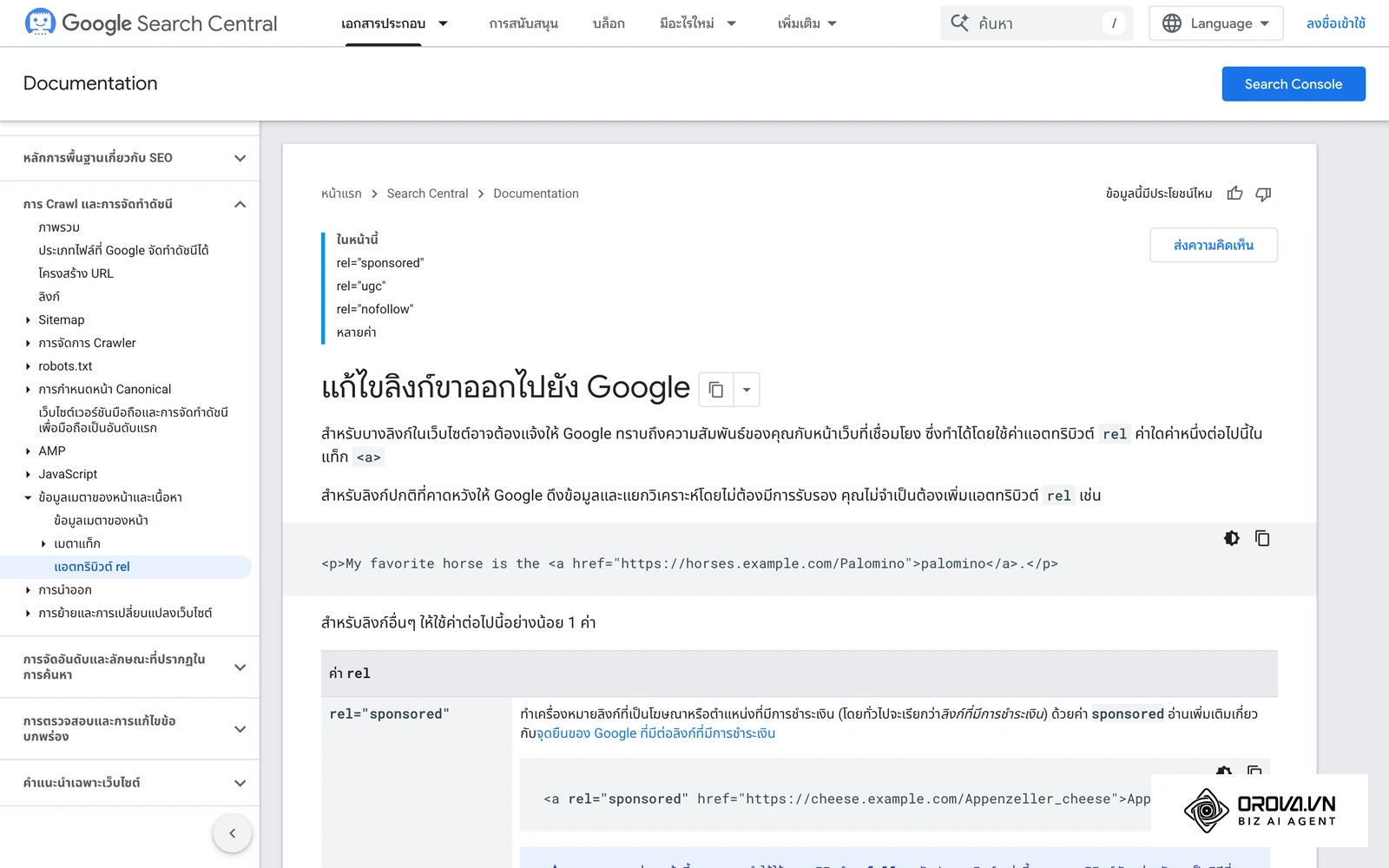1389x868 pixels.
Task: Click the thumbs up helpful icon
Action: click(x=1234, y=194)
